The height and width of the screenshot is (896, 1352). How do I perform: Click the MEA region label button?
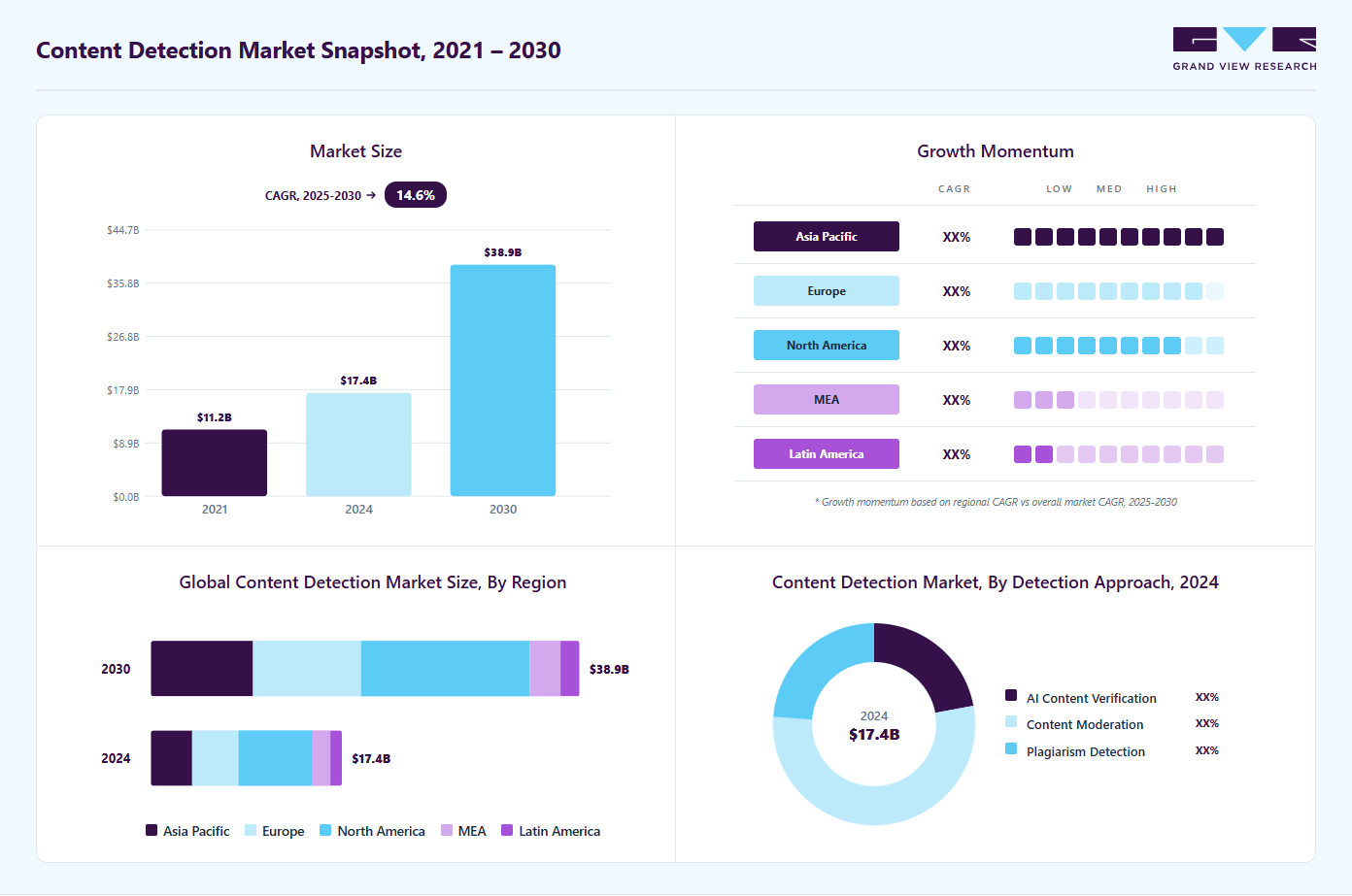827,400
